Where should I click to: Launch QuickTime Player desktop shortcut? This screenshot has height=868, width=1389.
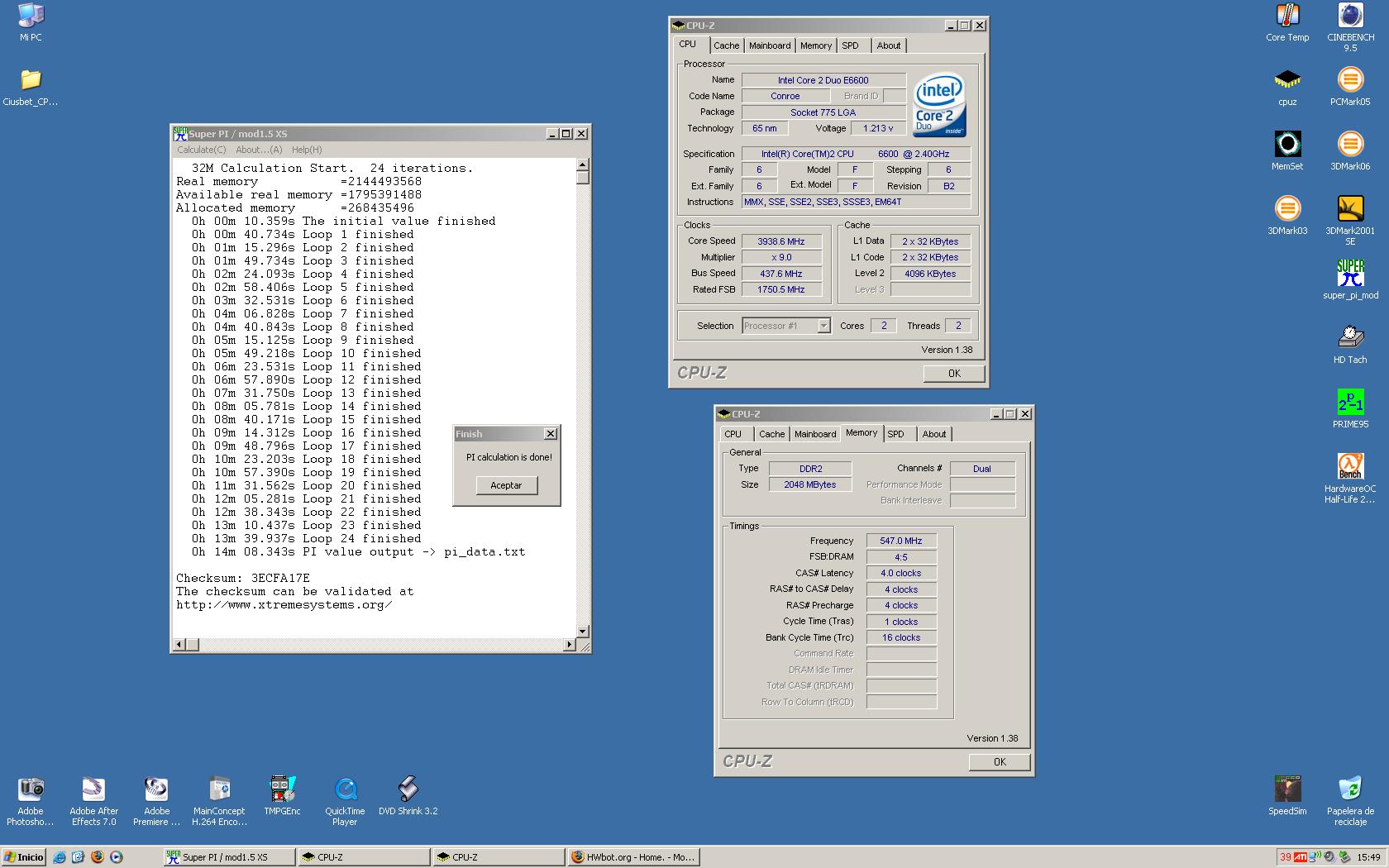click(345, 801)
